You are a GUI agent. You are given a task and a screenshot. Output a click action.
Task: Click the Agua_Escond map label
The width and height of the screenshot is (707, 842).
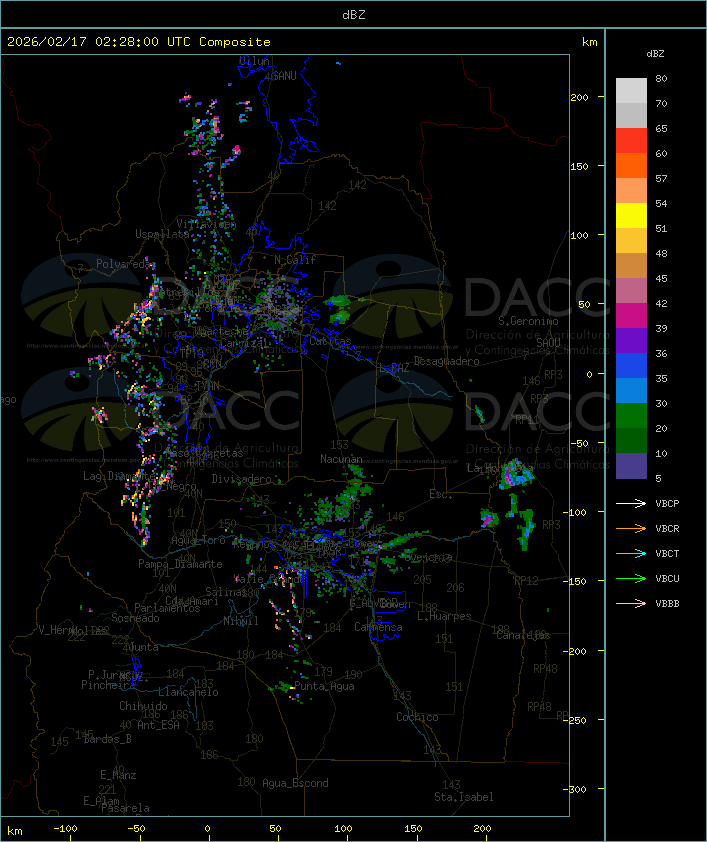click(x=295, y=783)
